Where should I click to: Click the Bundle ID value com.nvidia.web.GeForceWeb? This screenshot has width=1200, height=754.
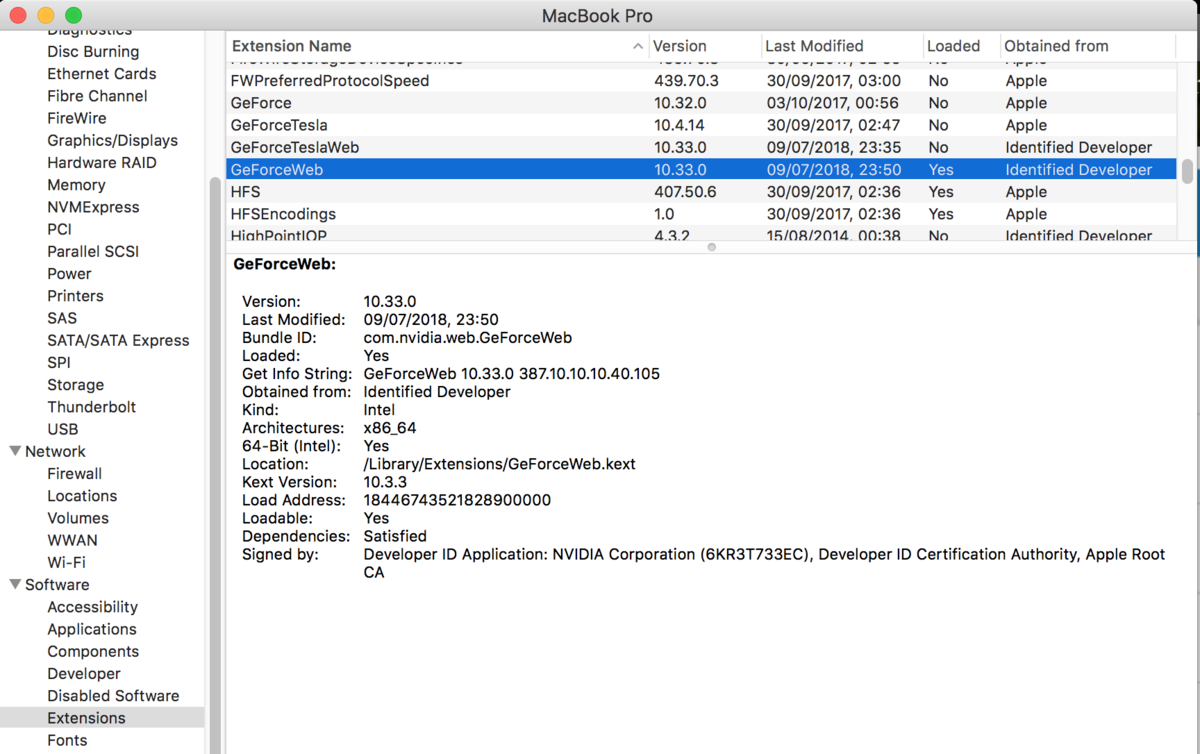coord(467,338)
